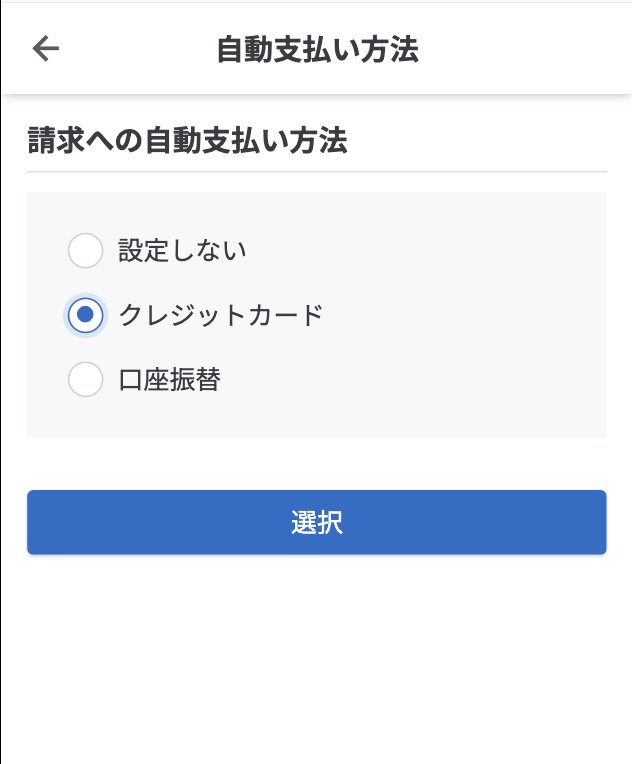632x764 pixels.
Task: Select the 設定しない radio button
Action: pyautogui.click(x=85, y=250)
